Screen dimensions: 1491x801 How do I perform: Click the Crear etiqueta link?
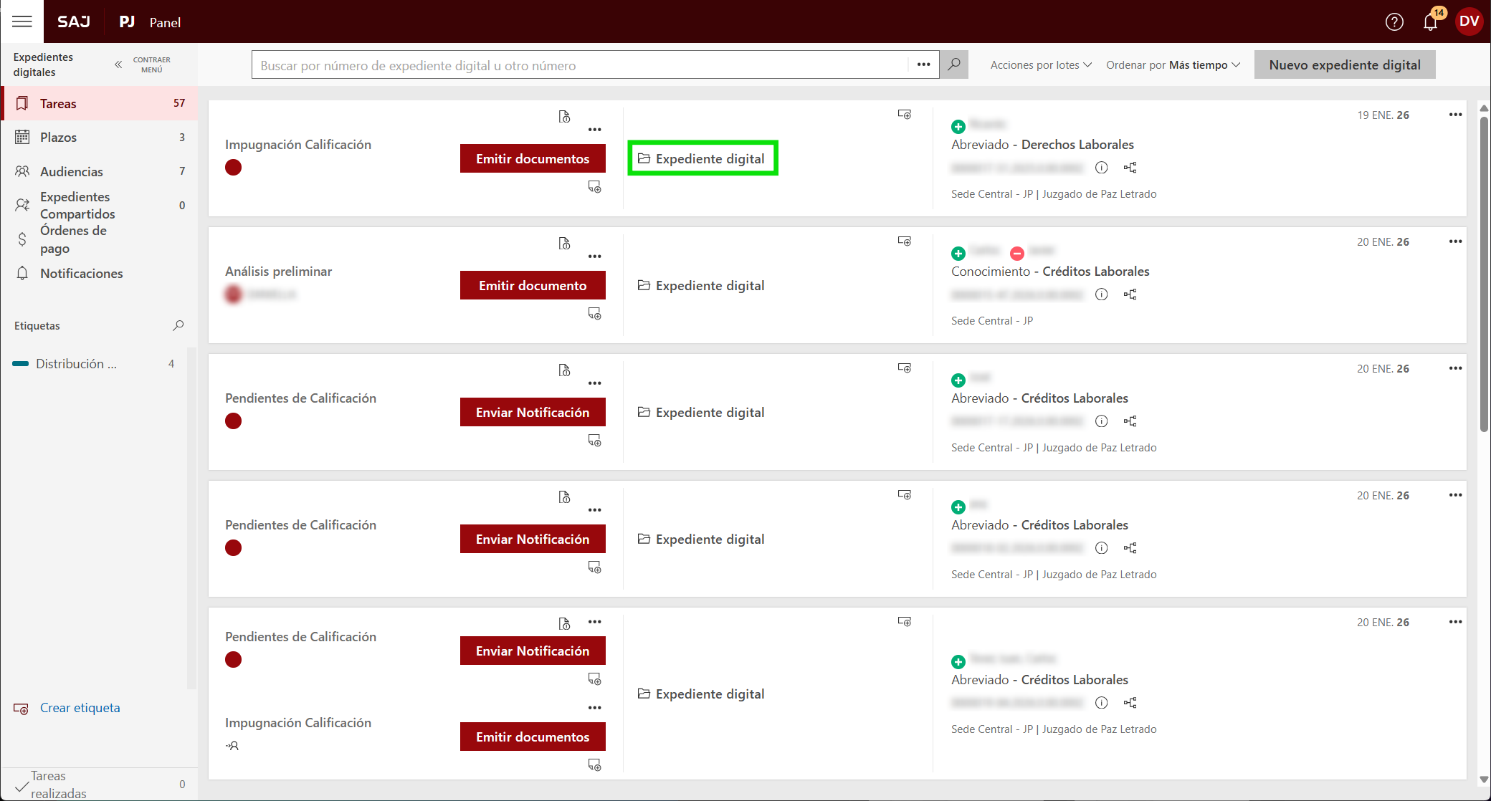click(80, 708)
